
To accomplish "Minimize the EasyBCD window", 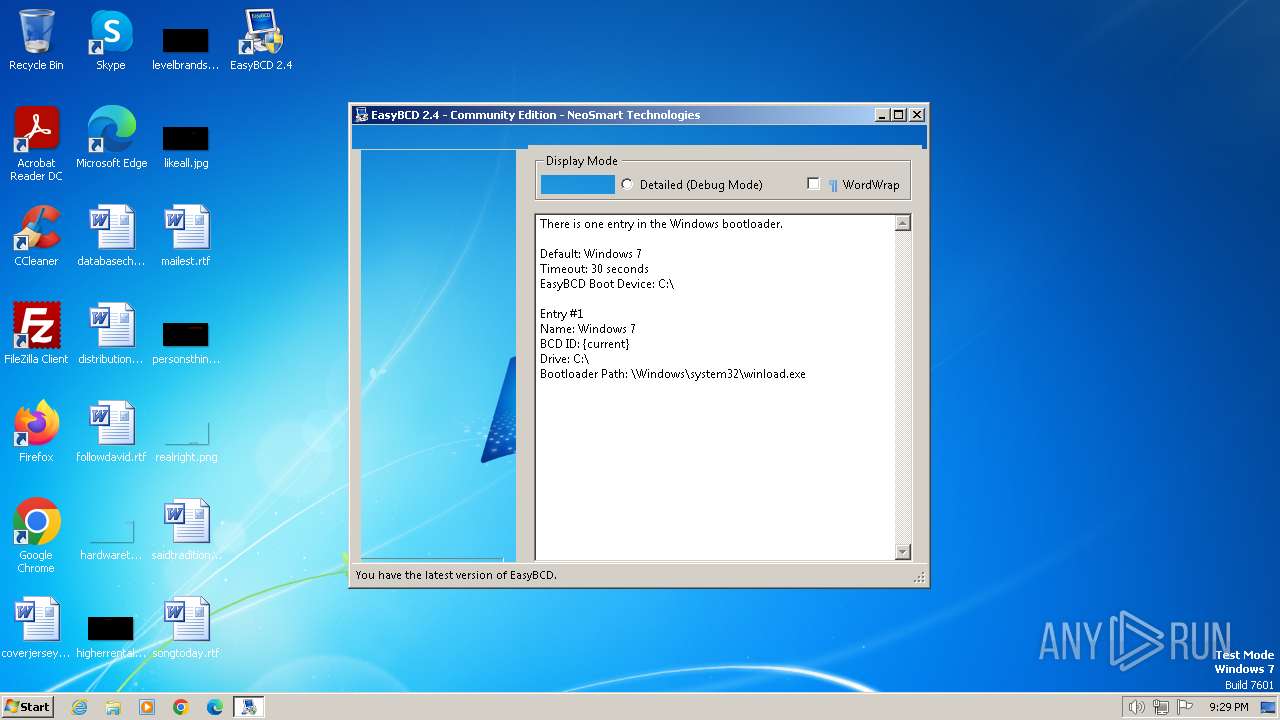I will click(882, 115).
